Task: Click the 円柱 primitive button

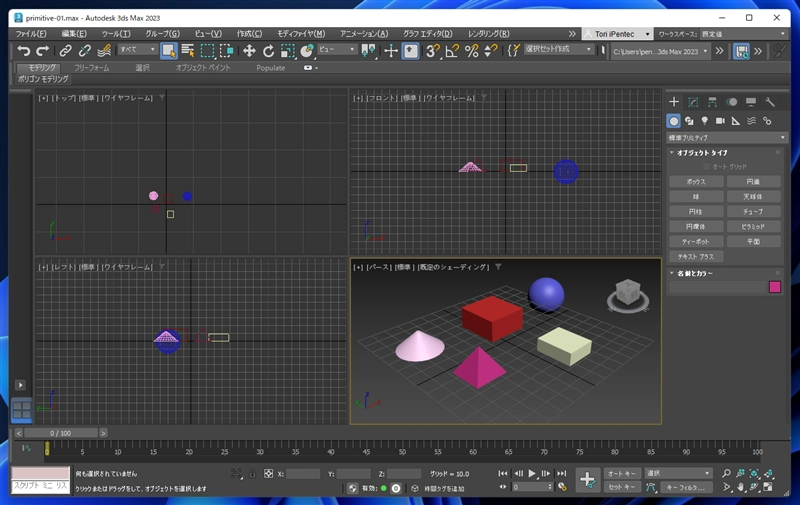Action: (696, 211)
